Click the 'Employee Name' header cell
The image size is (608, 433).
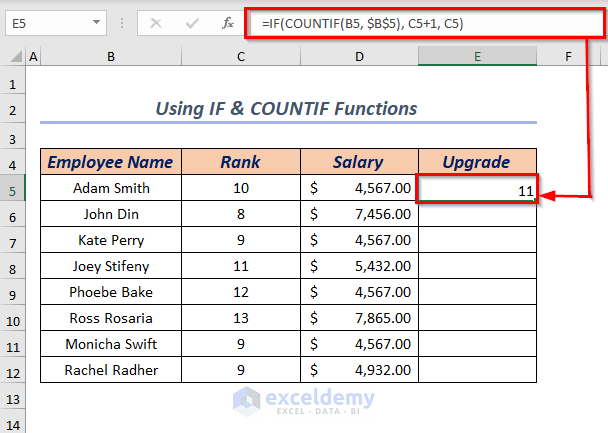[111, 162]
